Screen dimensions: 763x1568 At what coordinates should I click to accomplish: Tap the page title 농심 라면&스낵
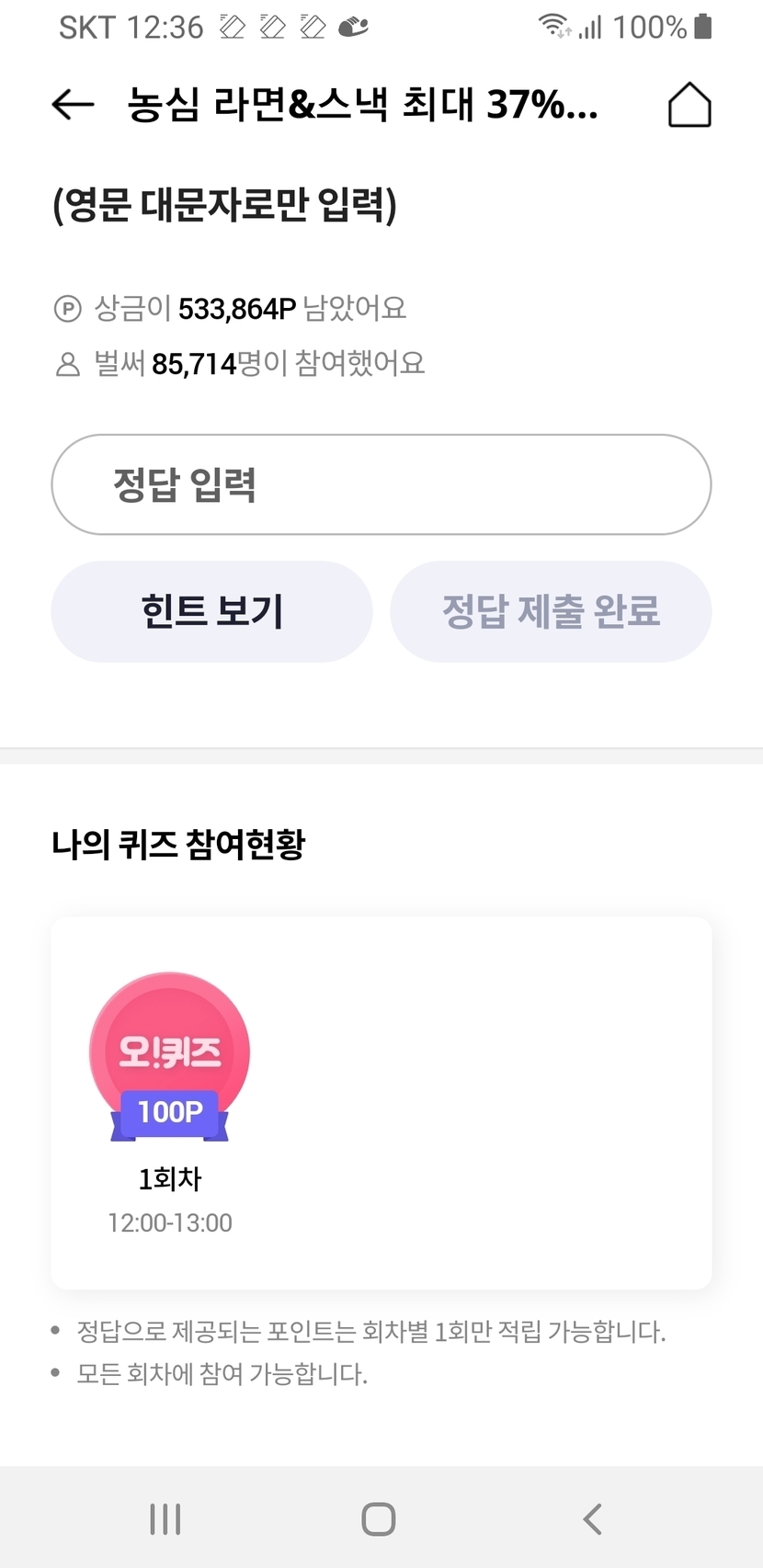tap(362, 105)
